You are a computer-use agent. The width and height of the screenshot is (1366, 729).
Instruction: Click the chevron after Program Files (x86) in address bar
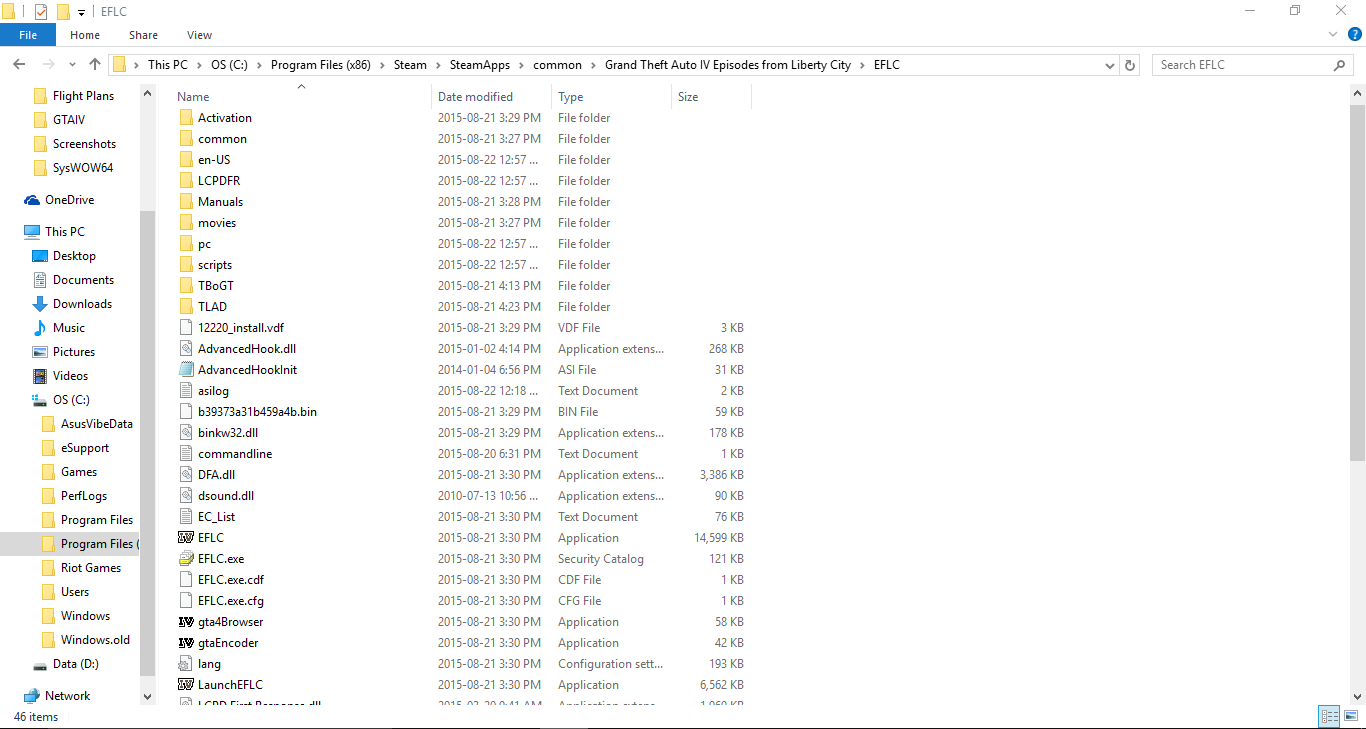[382, 65]
